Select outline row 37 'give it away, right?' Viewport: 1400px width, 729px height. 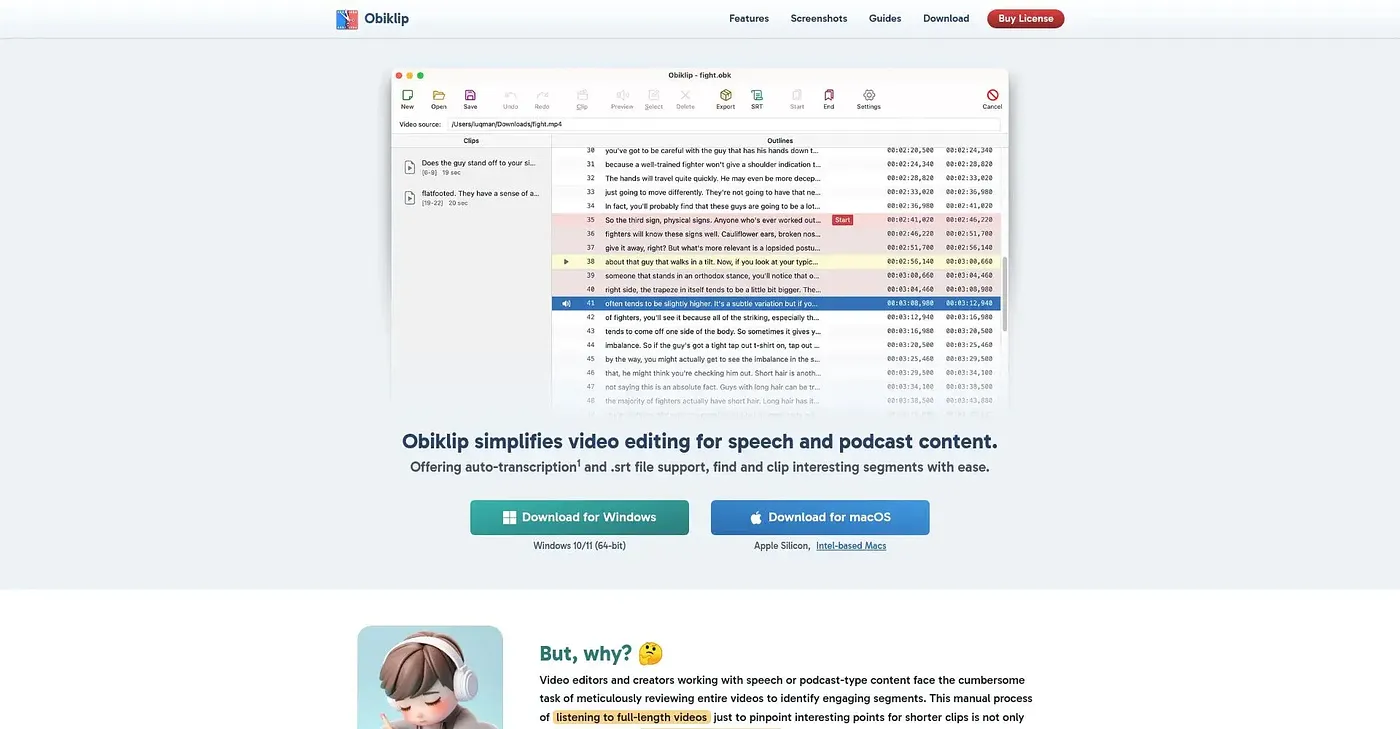point(778,248)
